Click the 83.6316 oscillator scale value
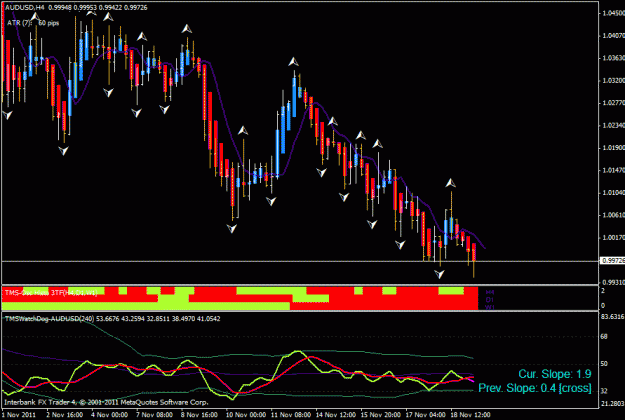Viewport: 625px width, 420px height. (x=613, y=317)
